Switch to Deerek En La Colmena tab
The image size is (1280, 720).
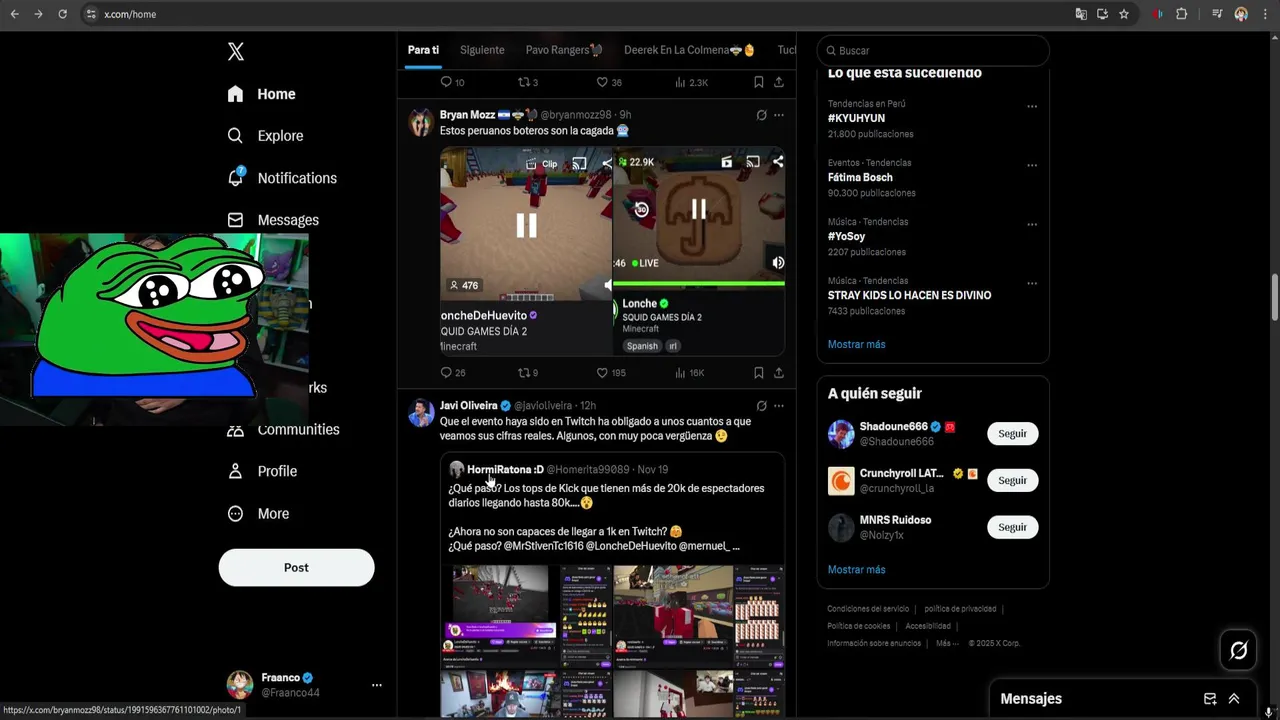pyautogui.click(x=689, y=50)
